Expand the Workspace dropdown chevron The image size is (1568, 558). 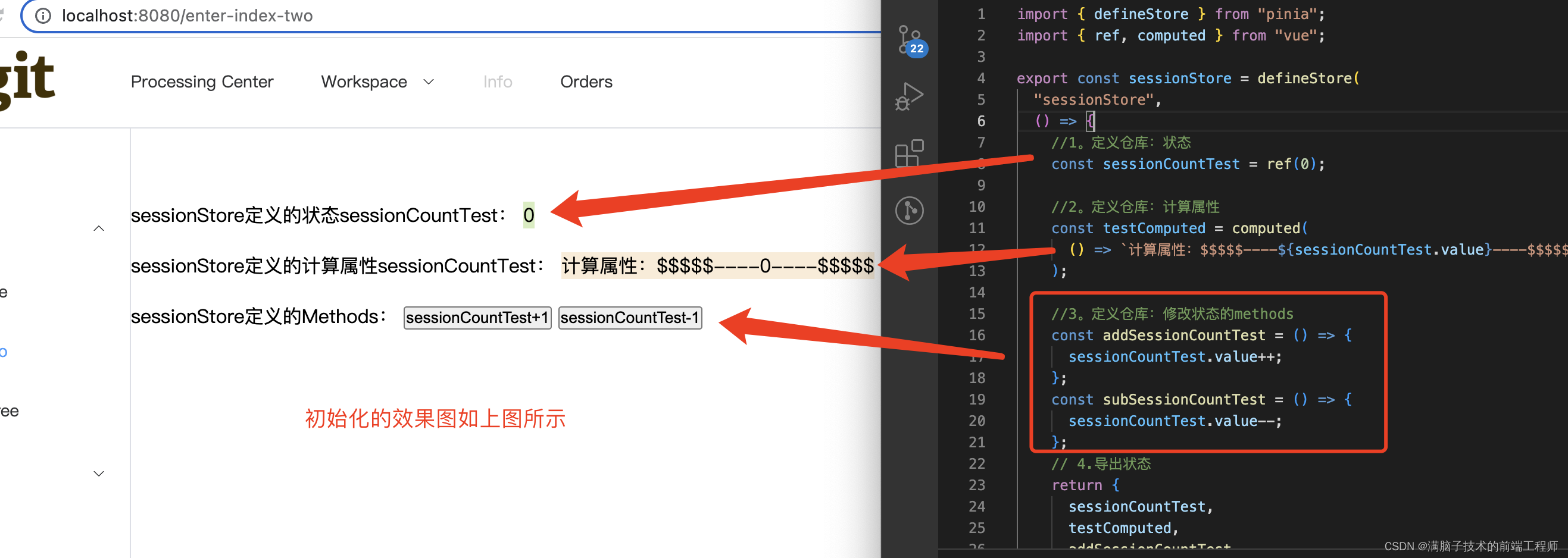pyautogui.click(x=429, y=81)
